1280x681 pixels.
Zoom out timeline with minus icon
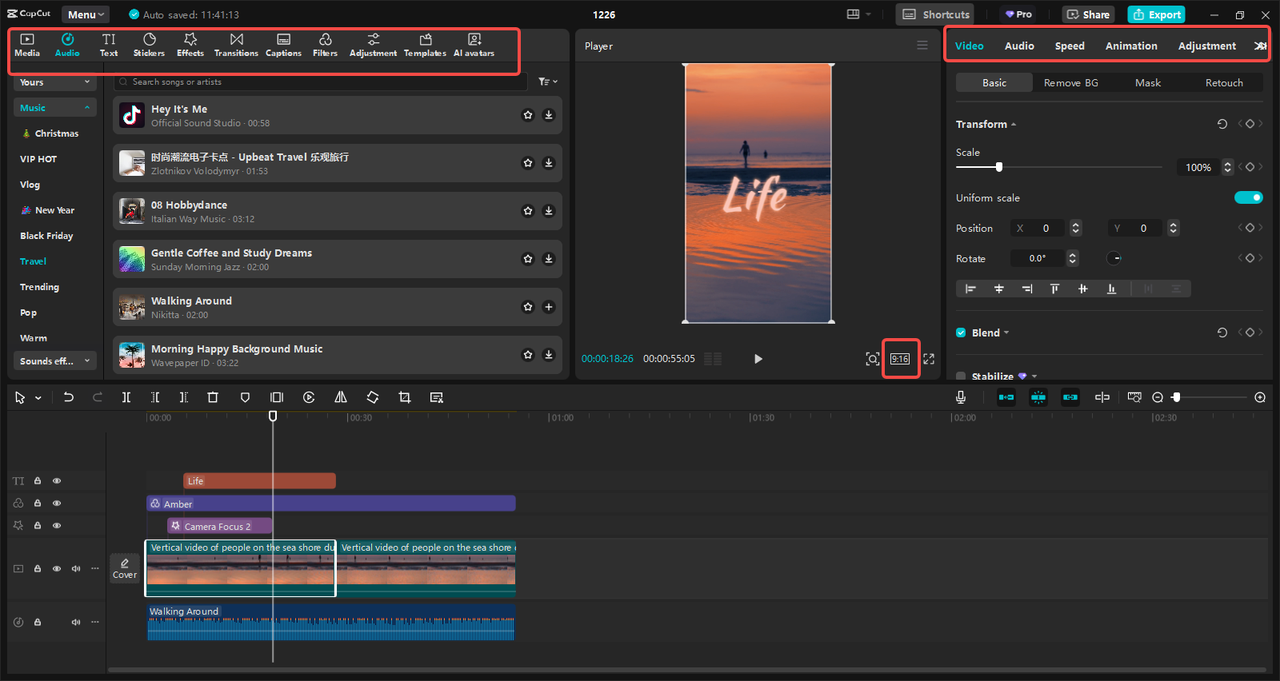[x=1158, y=397]
